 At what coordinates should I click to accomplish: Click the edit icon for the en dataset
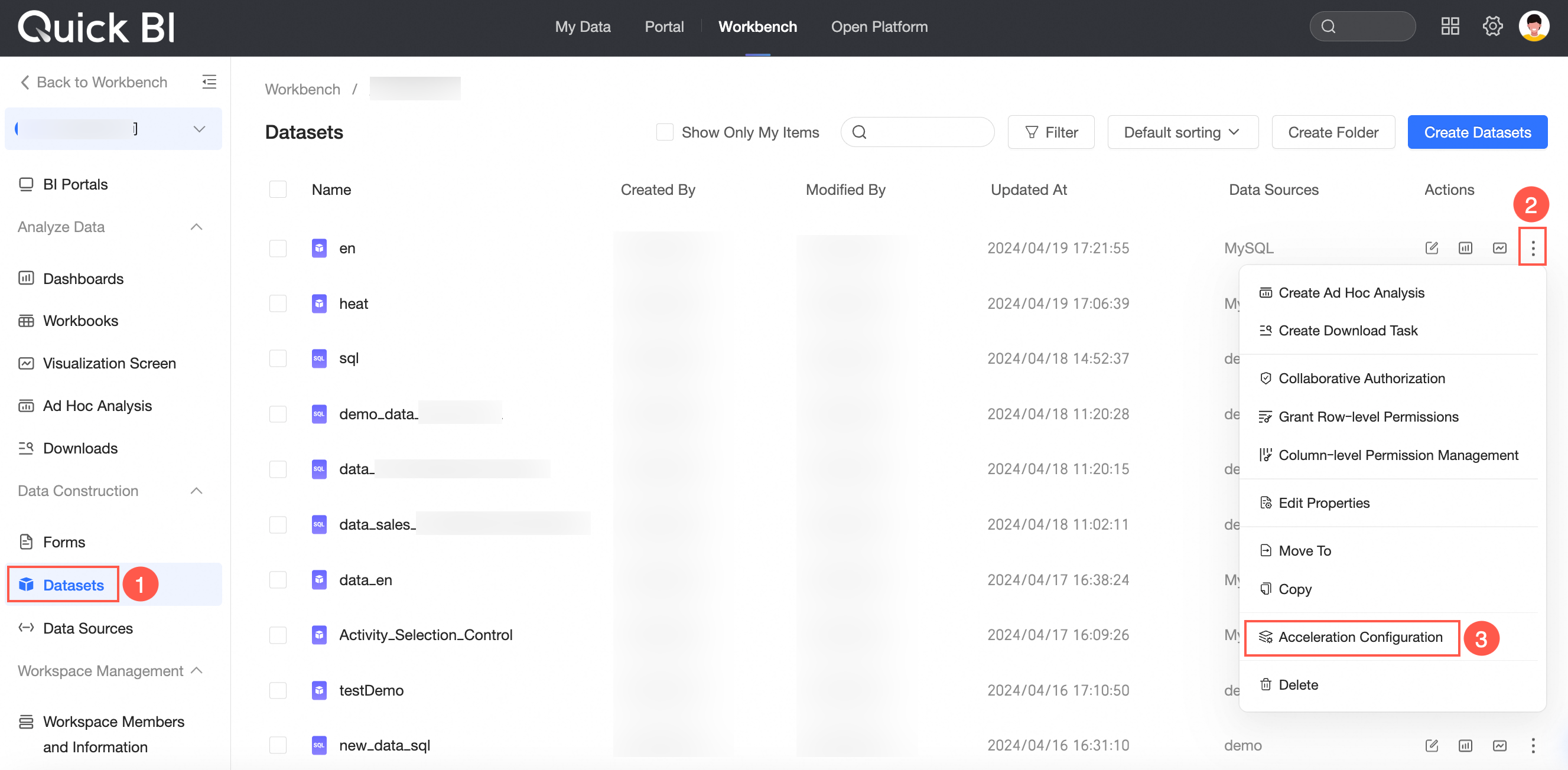1431,248
